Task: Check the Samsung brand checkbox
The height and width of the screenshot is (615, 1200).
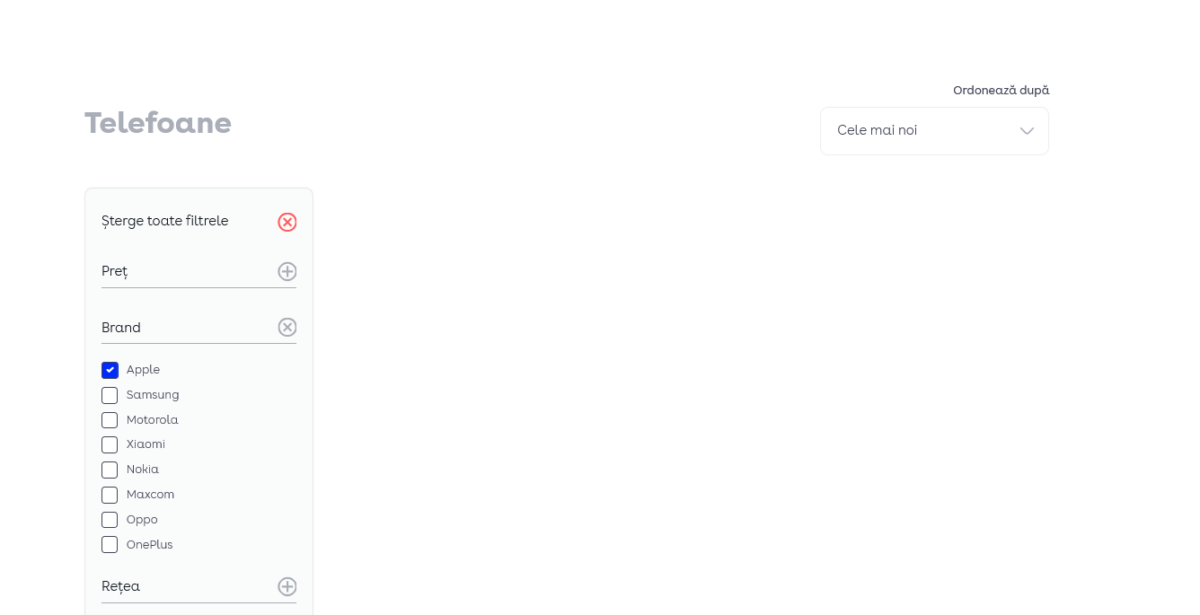Action: coord(110,395)
